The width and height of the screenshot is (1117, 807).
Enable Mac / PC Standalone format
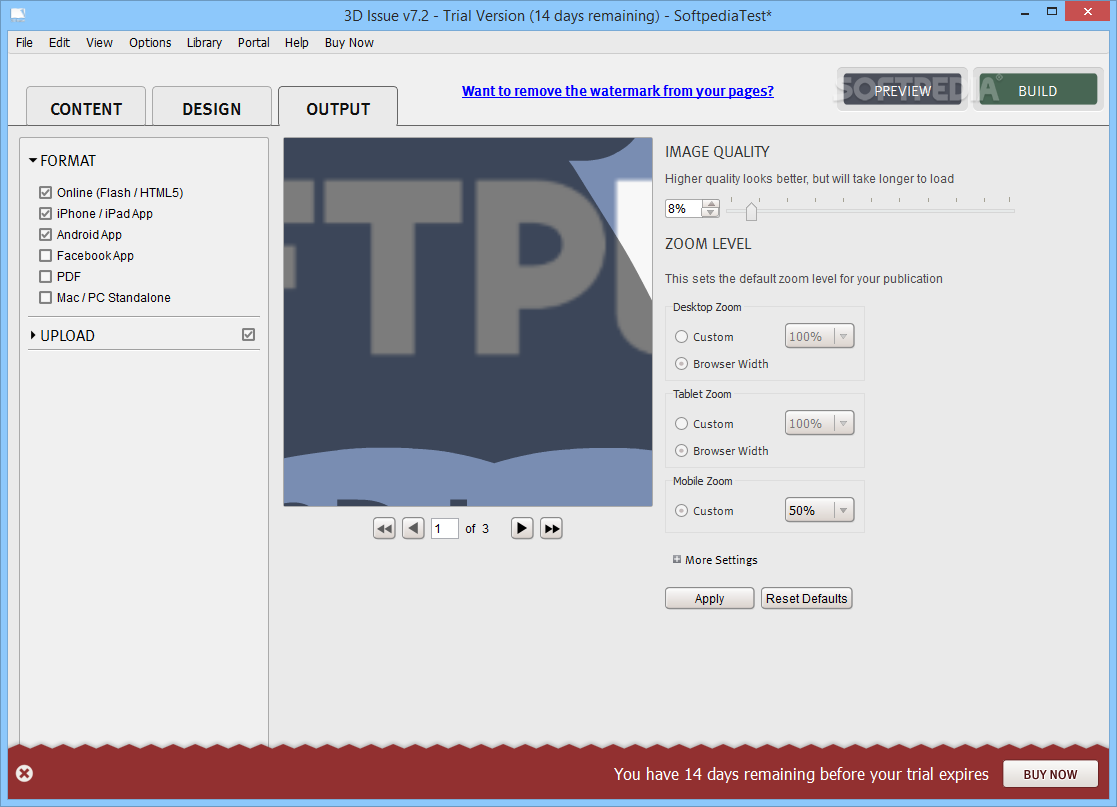coord(46,298)
